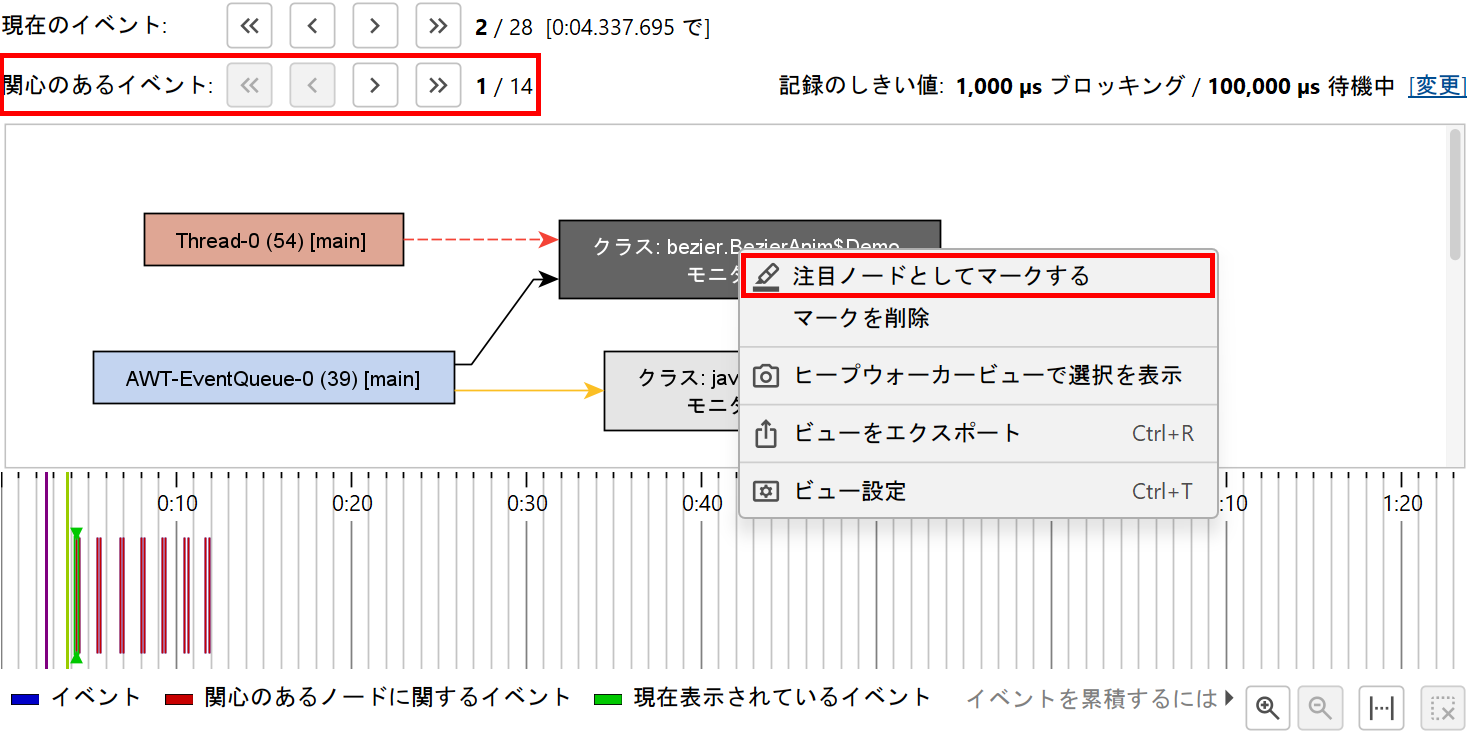
Task: Jump to last current event
Action: [x=437, y=26]
